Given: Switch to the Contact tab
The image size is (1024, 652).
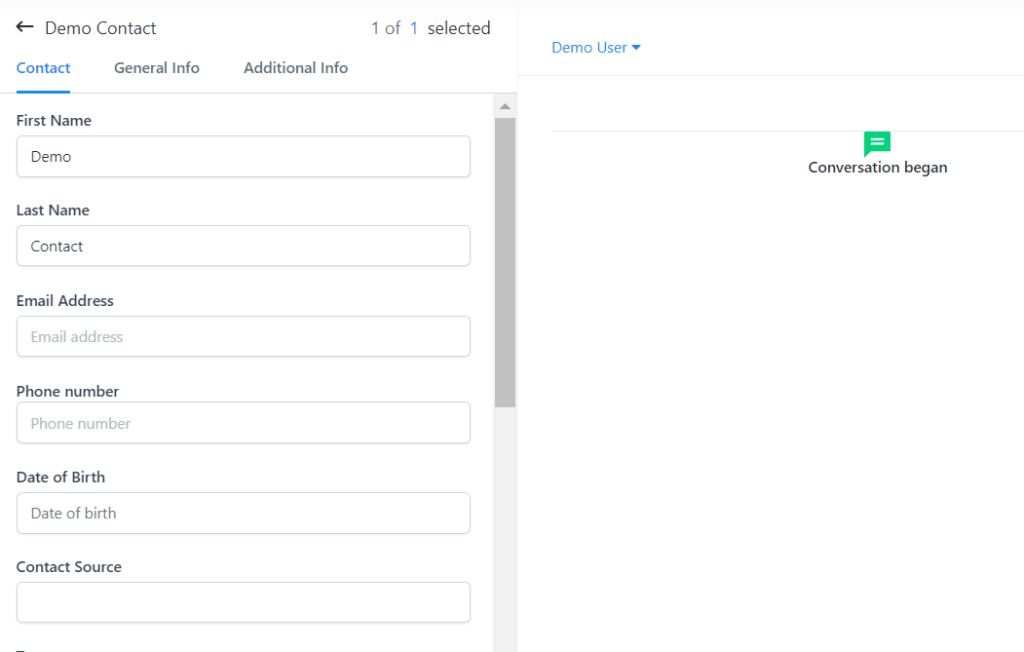Looking at the screenshot, I should click(43, 68).
